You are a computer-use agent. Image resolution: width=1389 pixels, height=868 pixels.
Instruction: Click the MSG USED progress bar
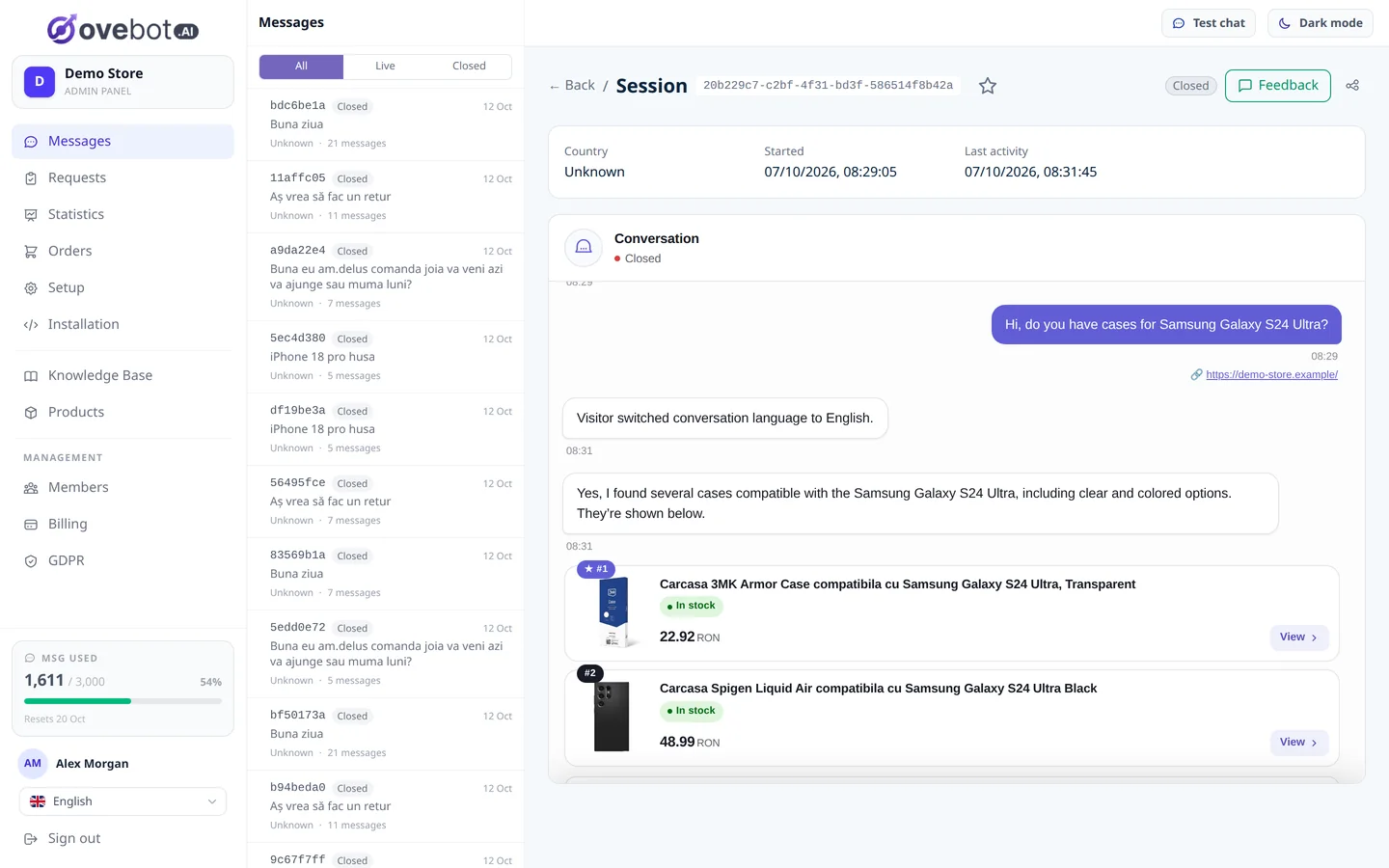pyautogui.click(x=123, y=701)
